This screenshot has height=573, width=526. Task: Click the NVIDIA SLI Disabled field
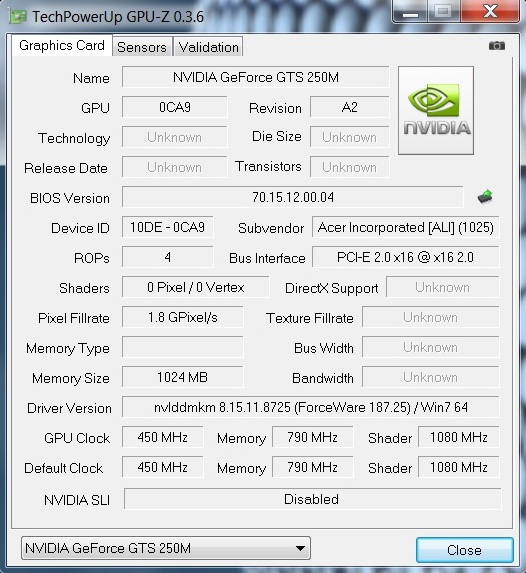[313, 499]
